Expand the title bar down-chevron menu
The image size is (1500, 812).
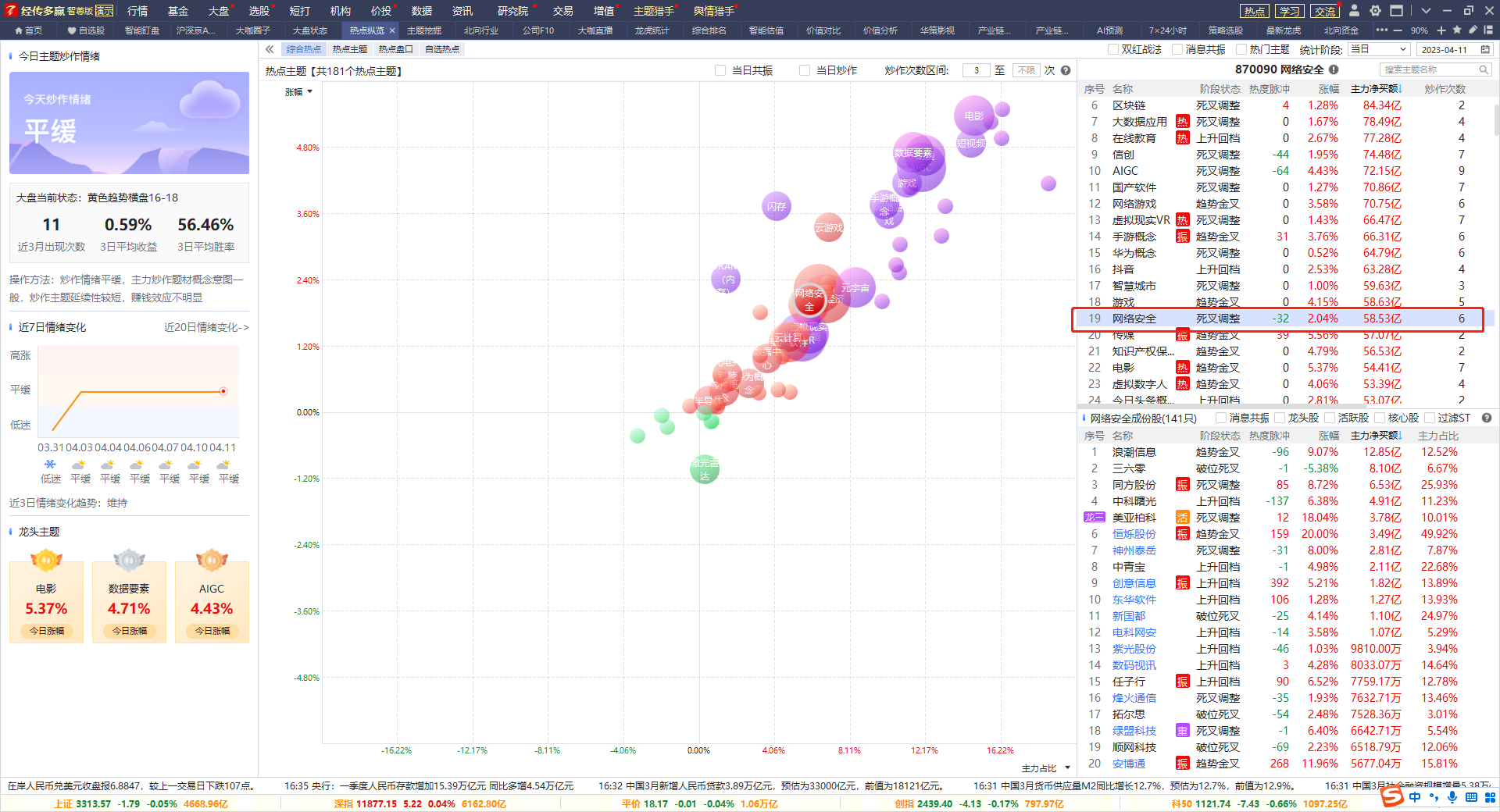tap(1427, 11)
